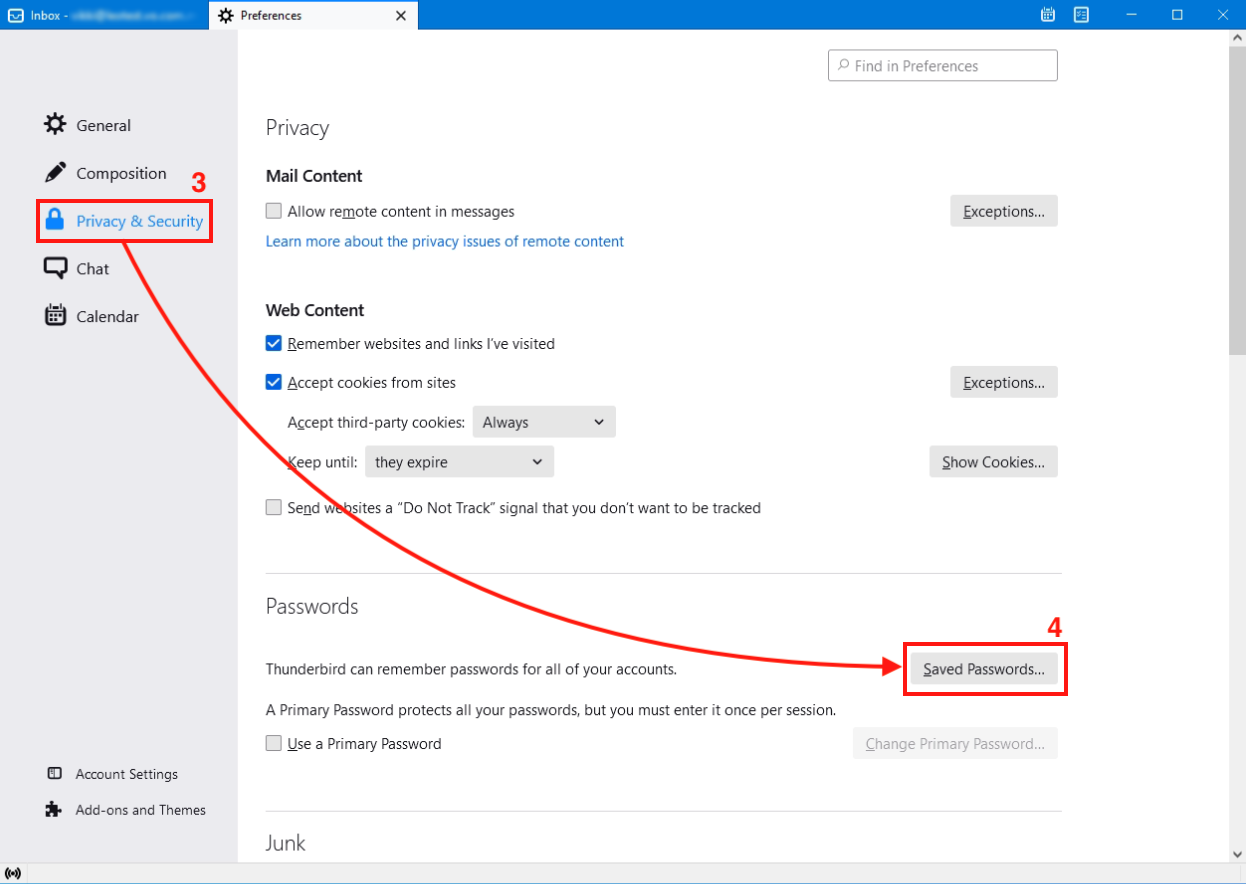Expand the Accept third-party cookies dropdown

(543, 422)
